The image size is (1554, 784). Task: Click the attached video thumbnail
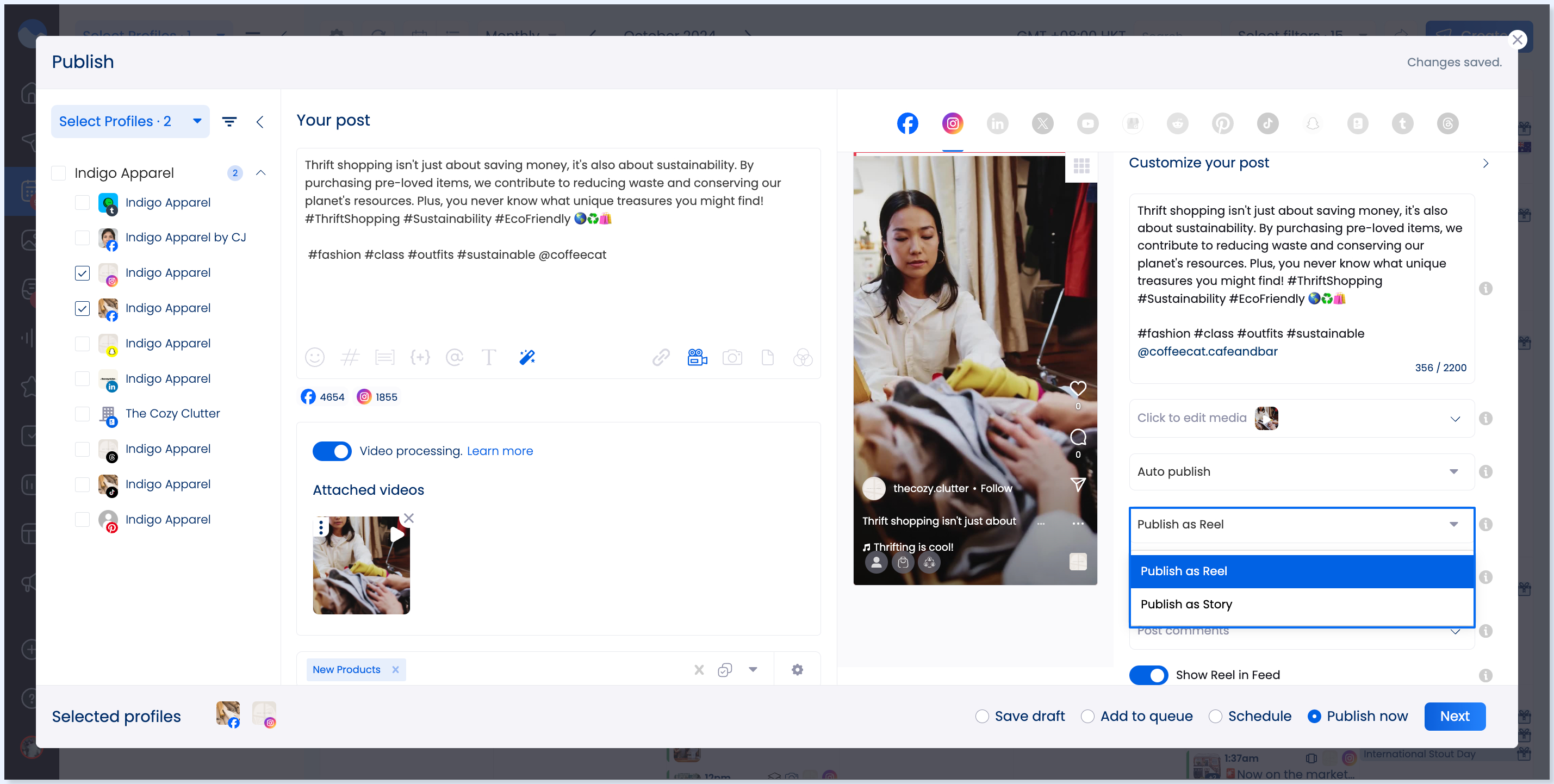(x=360, y=565)
